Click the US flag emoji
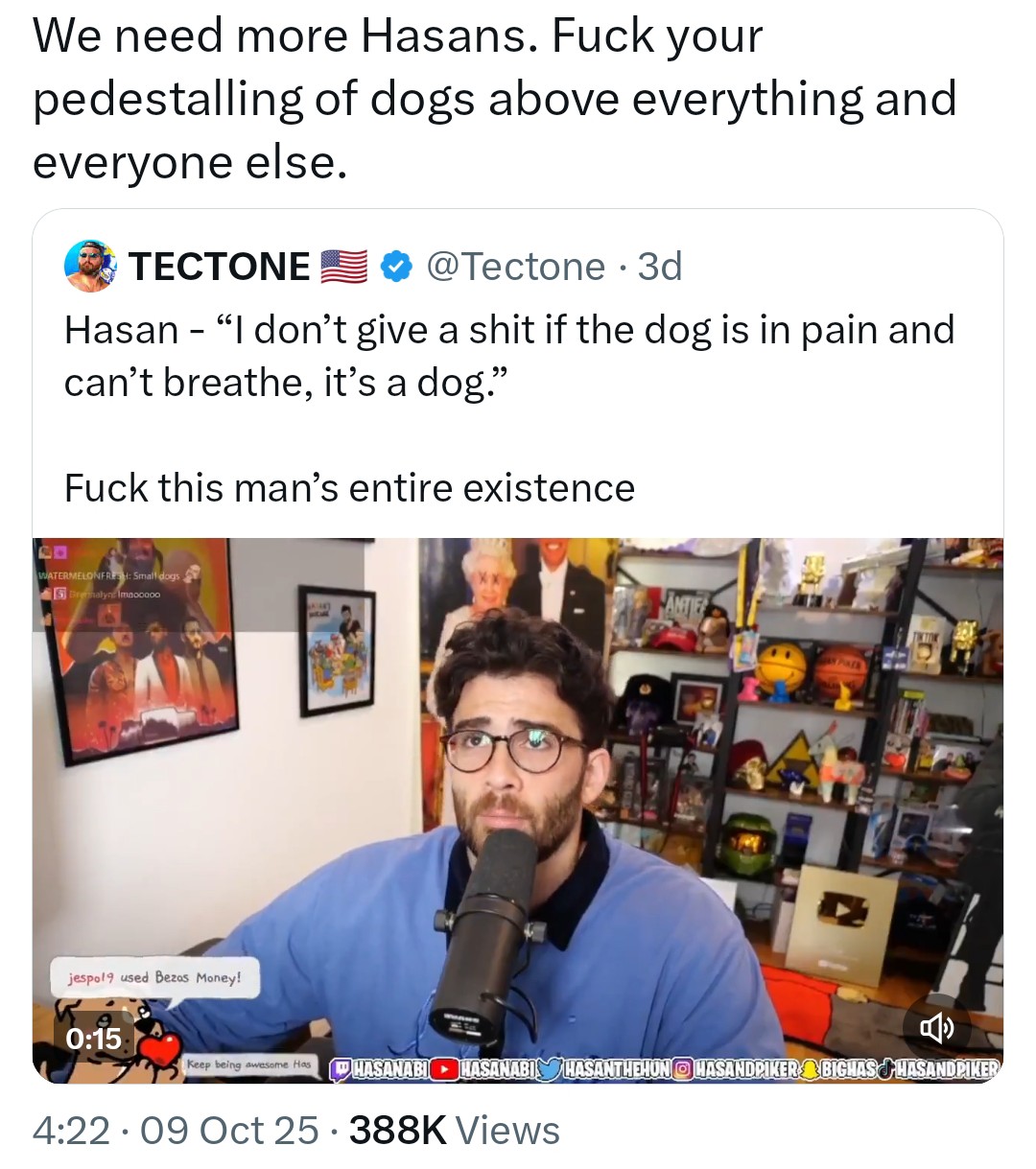The height and width of the screenshot is (1169, 1036). point(343,267)
